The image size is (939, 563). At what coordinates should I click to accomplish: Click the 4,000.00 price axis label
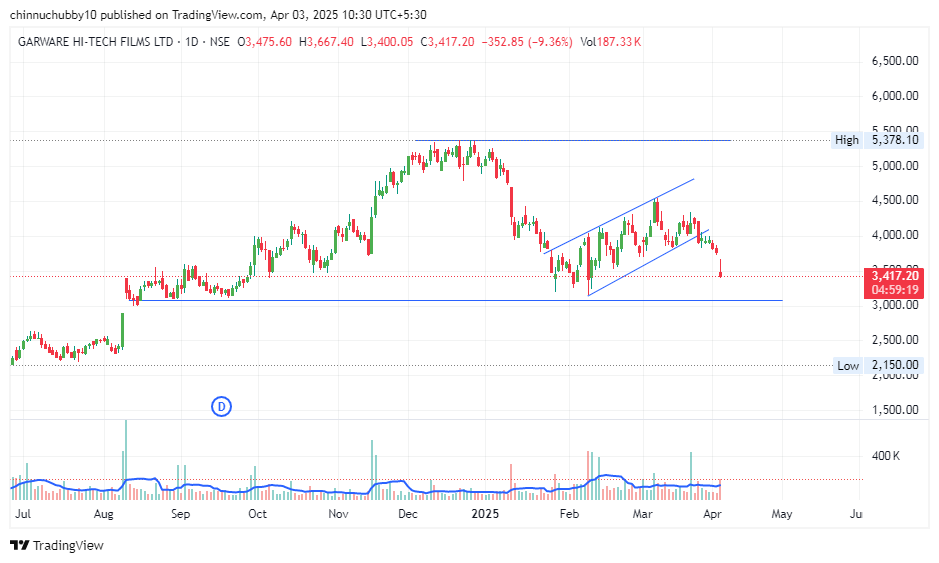[x=895, y=235]
